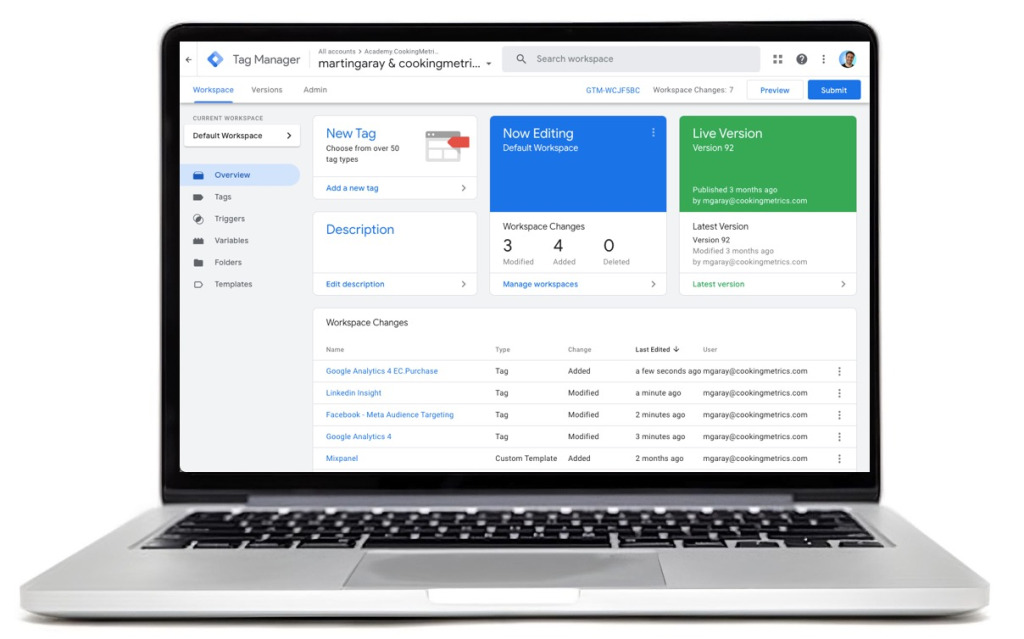Open the Google Analytics 4 EC Purchase link
1024x639 pixels.
tap(384, 370)
